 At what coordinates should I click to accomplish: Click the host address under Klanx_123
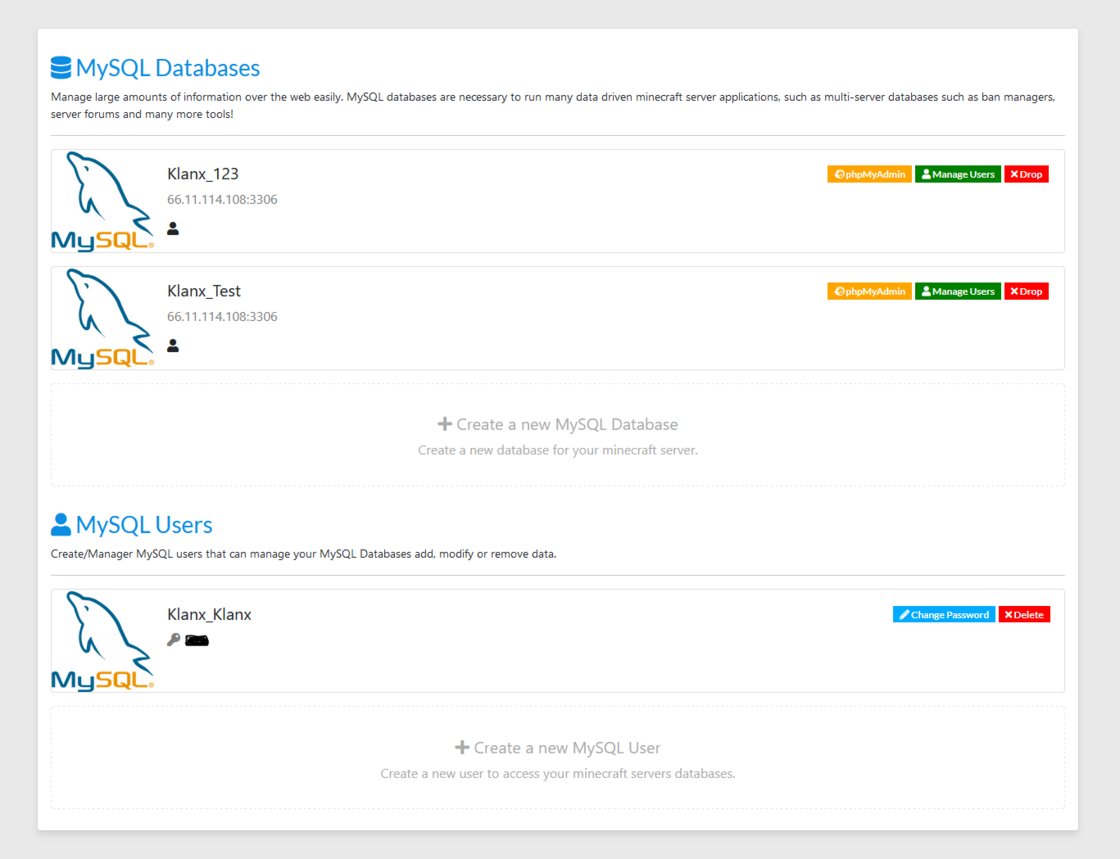click(222, 200)
